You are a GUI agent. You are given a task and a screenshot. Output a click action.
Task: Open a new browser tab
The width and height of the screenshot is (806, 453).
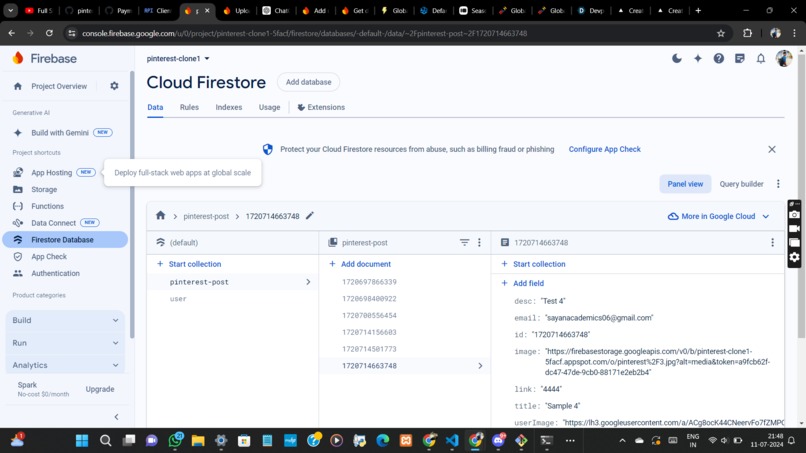(x=698, y=10)
